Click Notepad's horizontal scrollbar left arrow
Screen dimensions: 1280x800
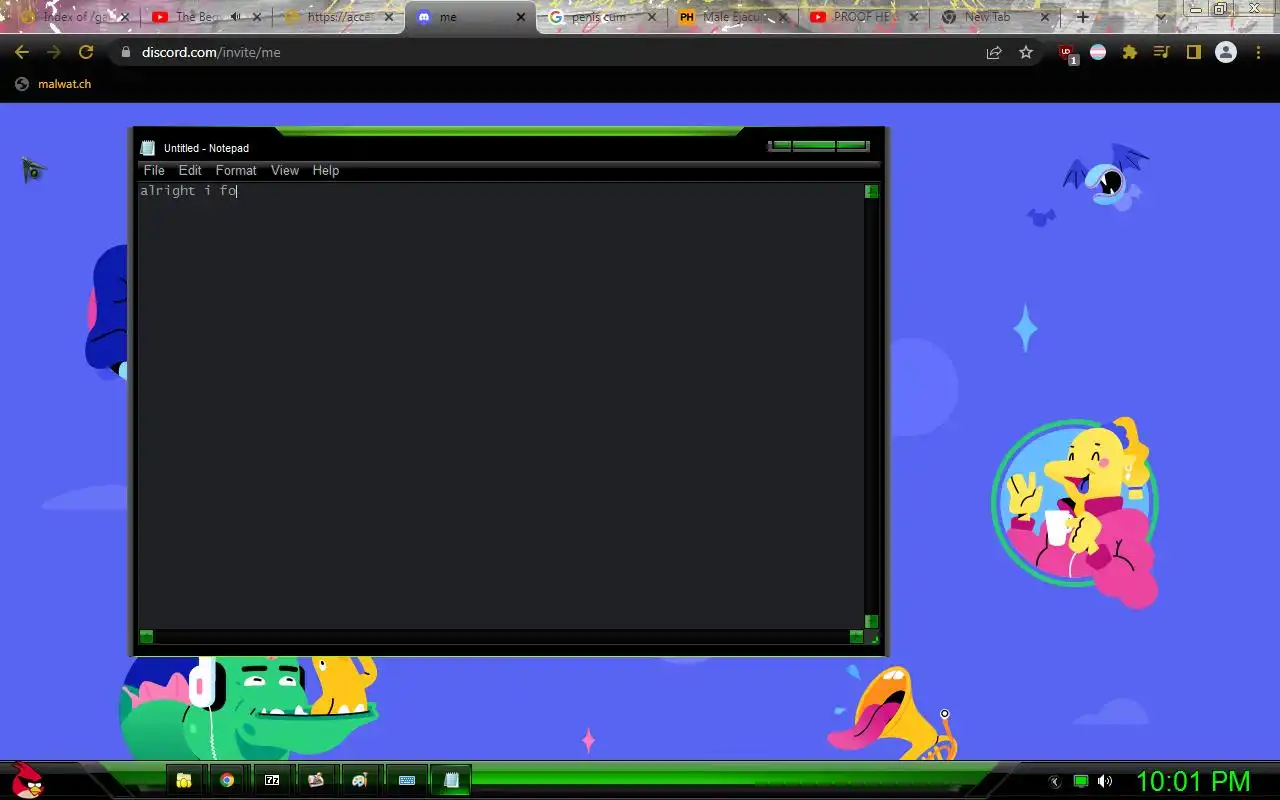[x=146, y=636]
